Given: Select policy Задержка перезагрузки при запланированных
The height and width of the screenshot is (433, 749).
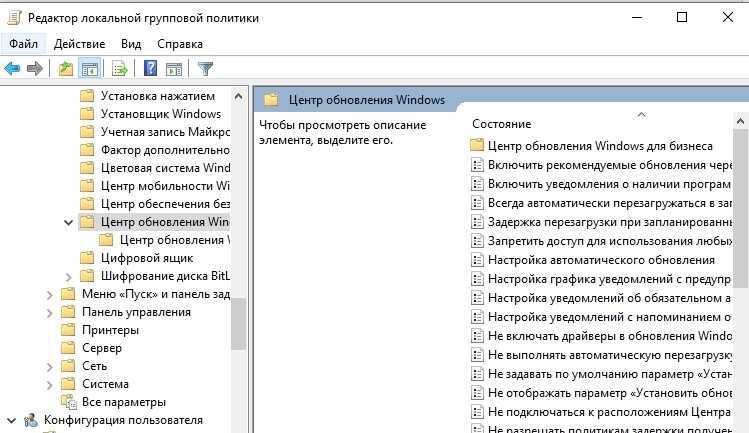Looking at the screenshot, I should [609, 222].
